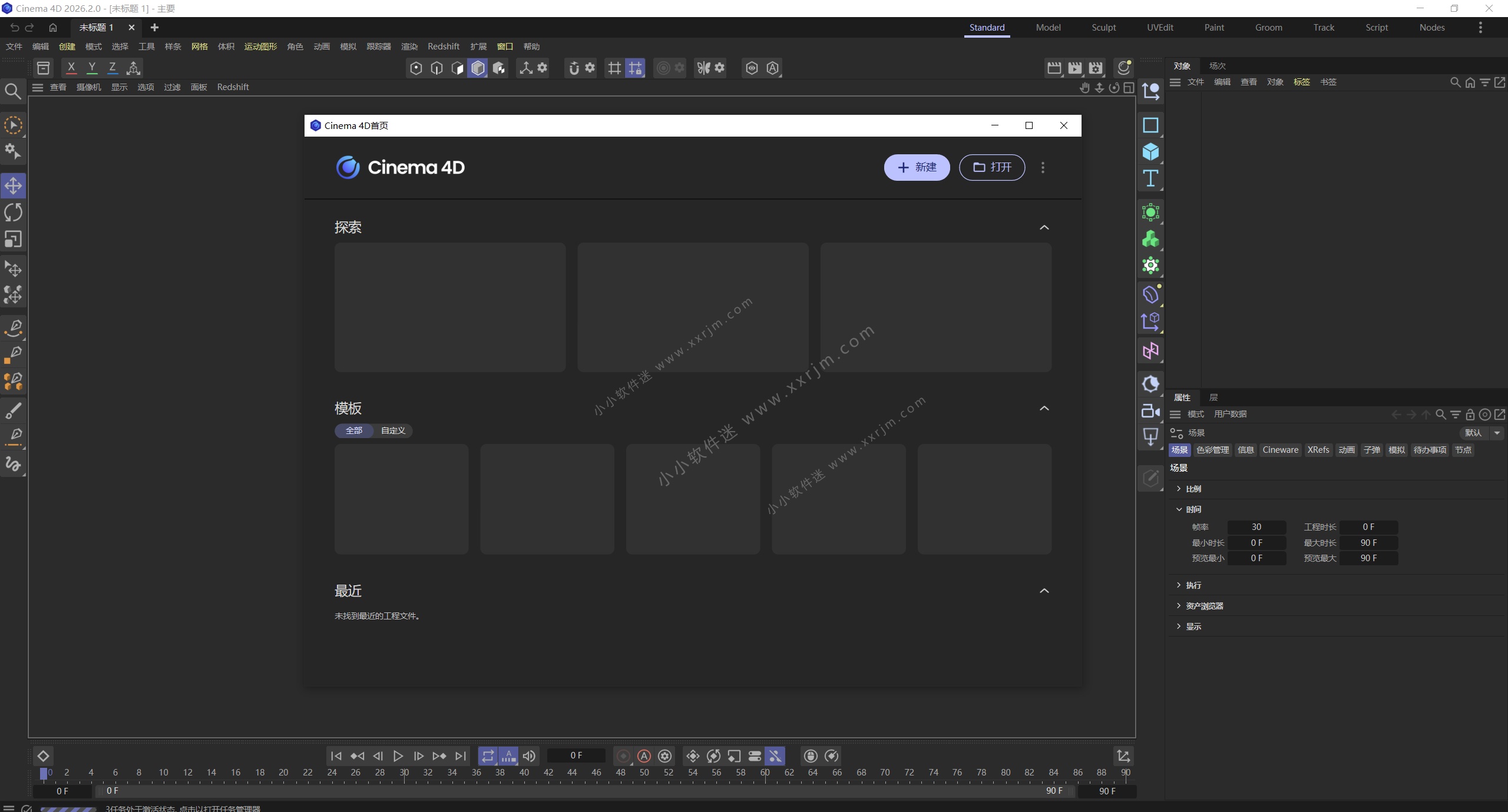Click the Text spline tool icon
1508x812 pixels.
tap(1150, 178)
